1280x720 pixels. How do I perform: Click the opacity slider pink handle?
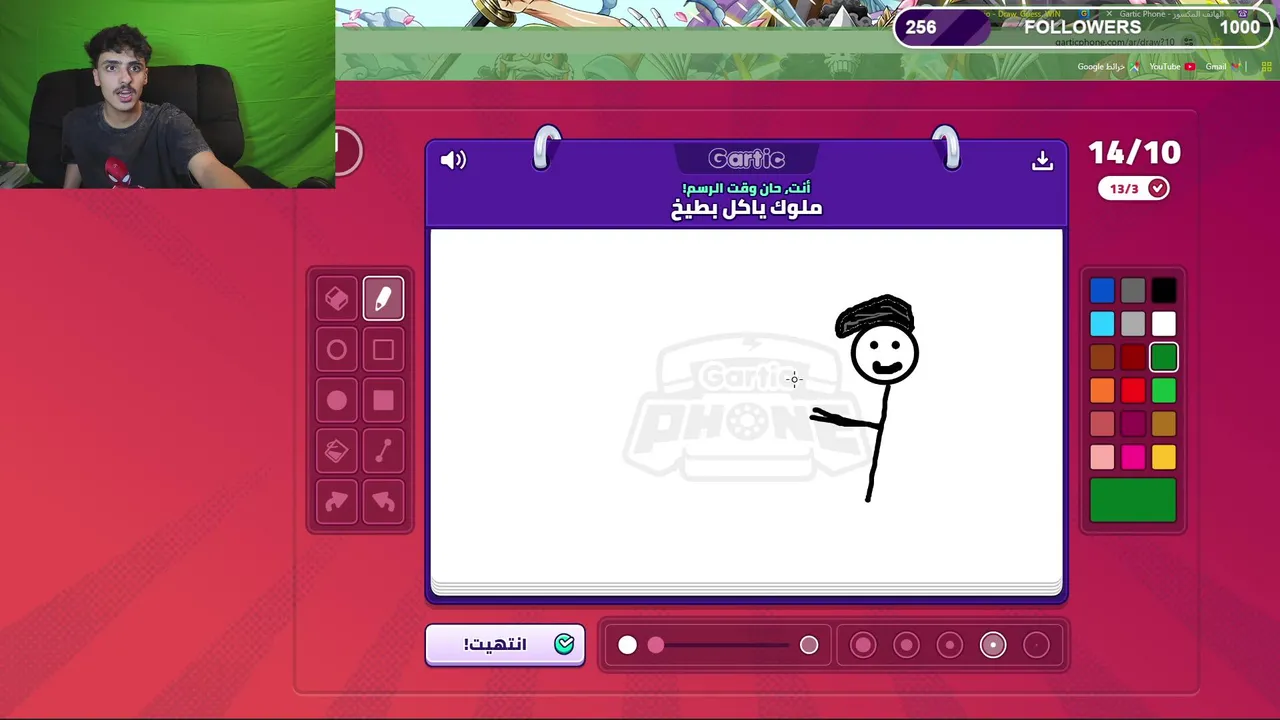[655, 645]
